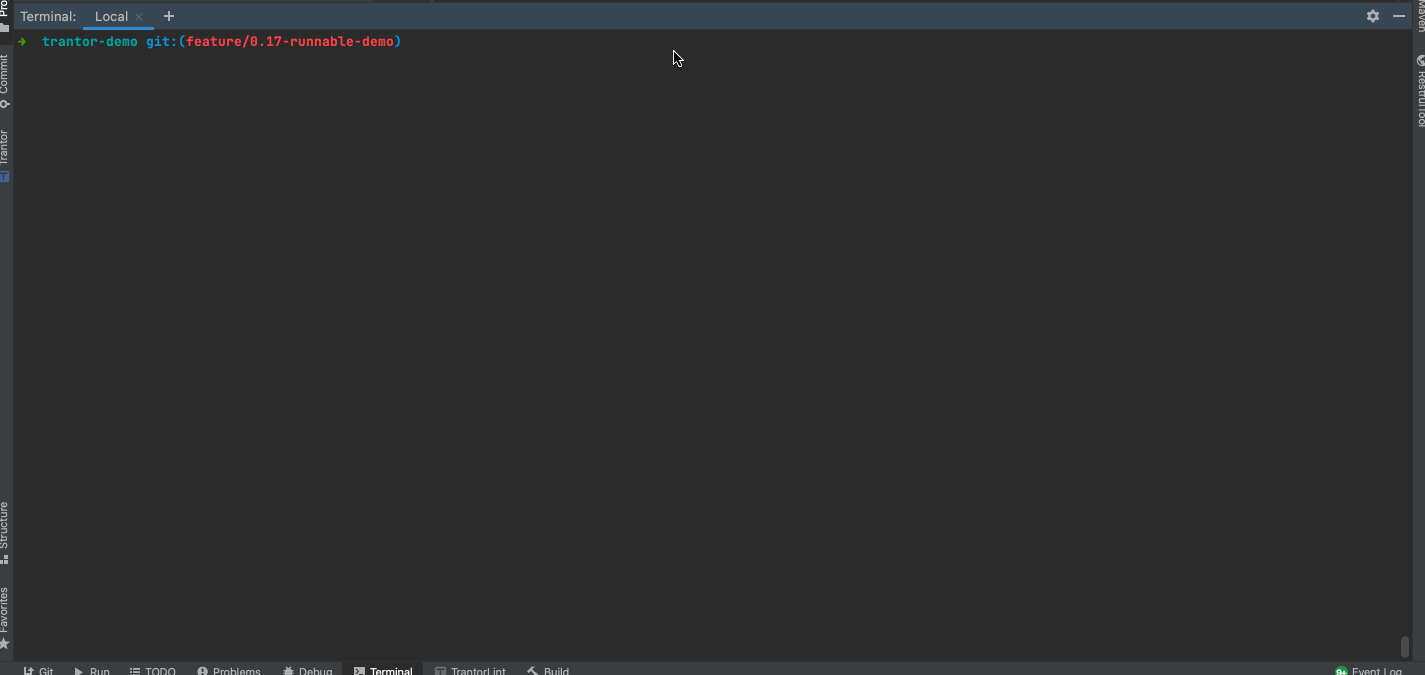Open the Commit side panel

(x=5, y=82)
